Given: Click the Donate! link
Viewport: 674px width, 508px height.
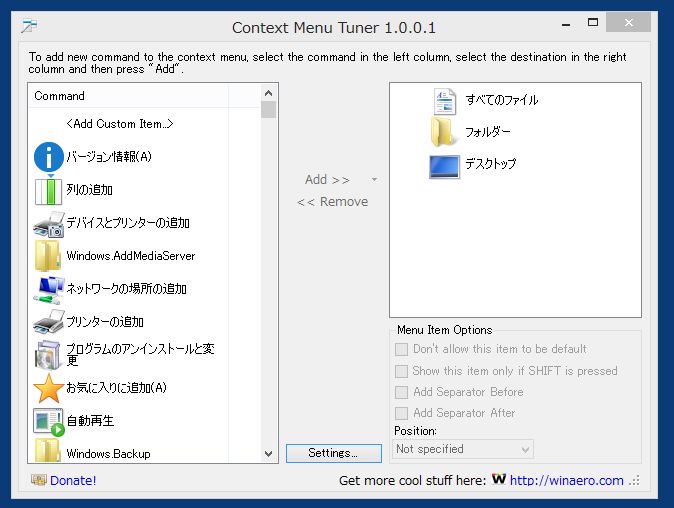Looking at the screenshot, I should tap(73, 480).
